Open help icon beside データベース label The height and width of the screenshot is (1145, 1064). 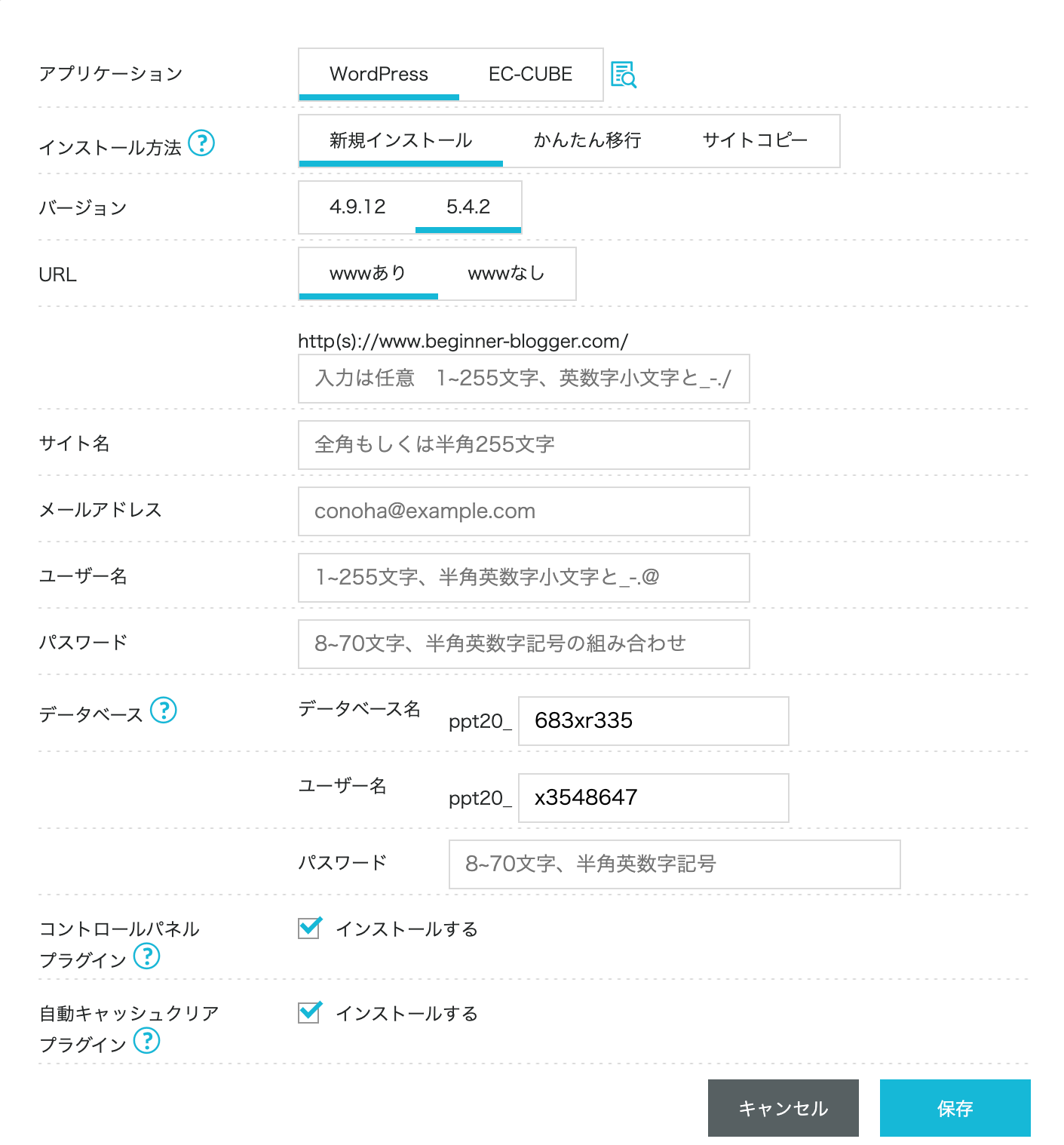164,710
